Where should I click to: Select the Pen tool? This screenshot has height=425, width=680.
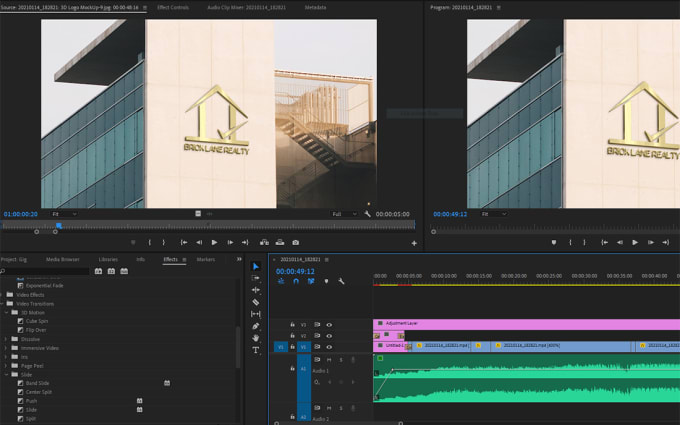(256, 326)
